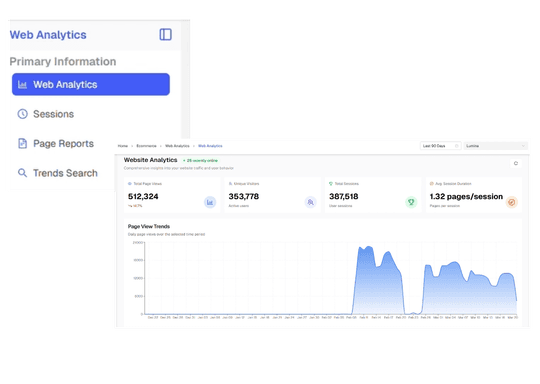
Task: Click the small eye icon before Total Page Views label
Action: 130,184
